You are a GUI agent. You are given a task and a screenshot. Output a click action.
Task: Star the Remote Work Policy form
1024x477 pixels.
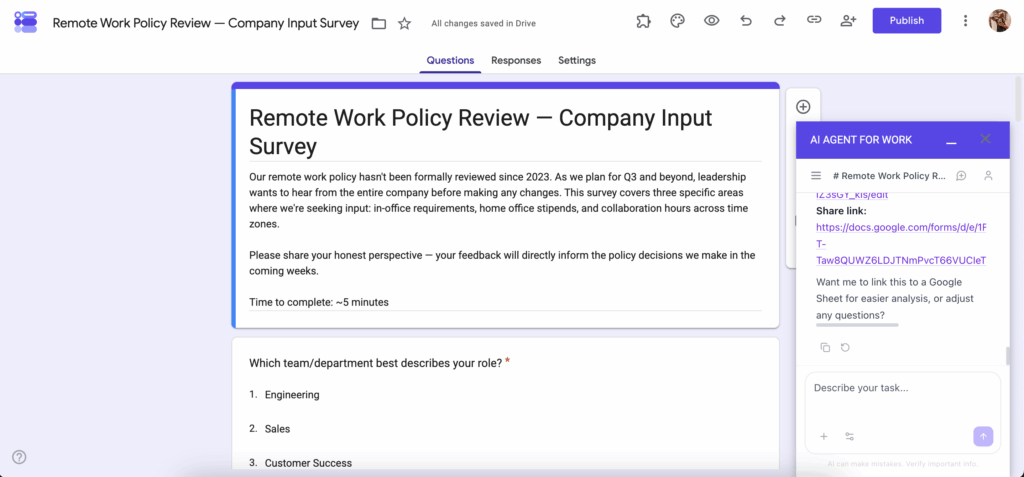pyautogui.click(x=404, y=24)
